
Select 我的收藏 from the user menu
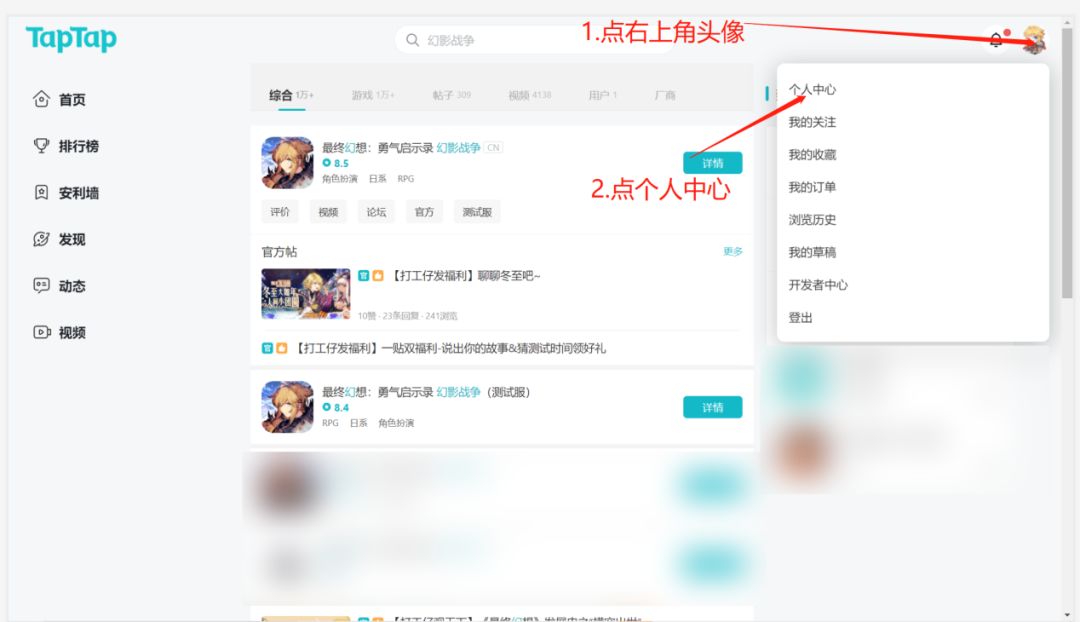[x=812, y=155]
